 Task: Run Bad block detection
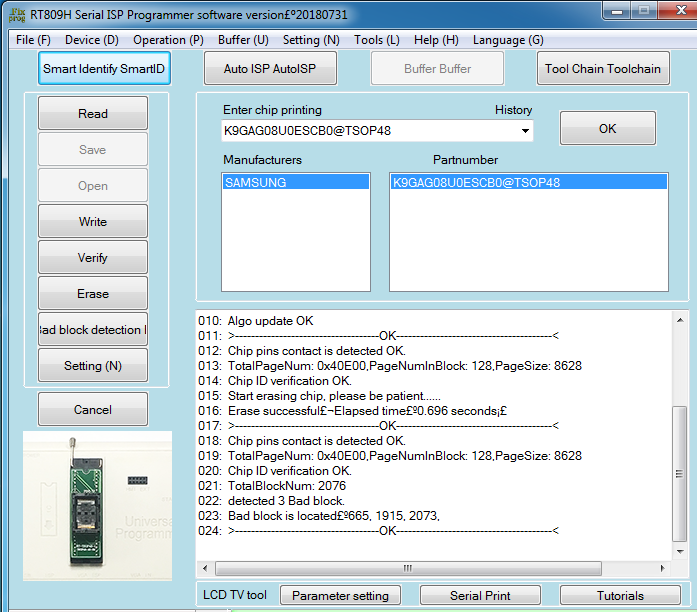(x=93, y=329)
